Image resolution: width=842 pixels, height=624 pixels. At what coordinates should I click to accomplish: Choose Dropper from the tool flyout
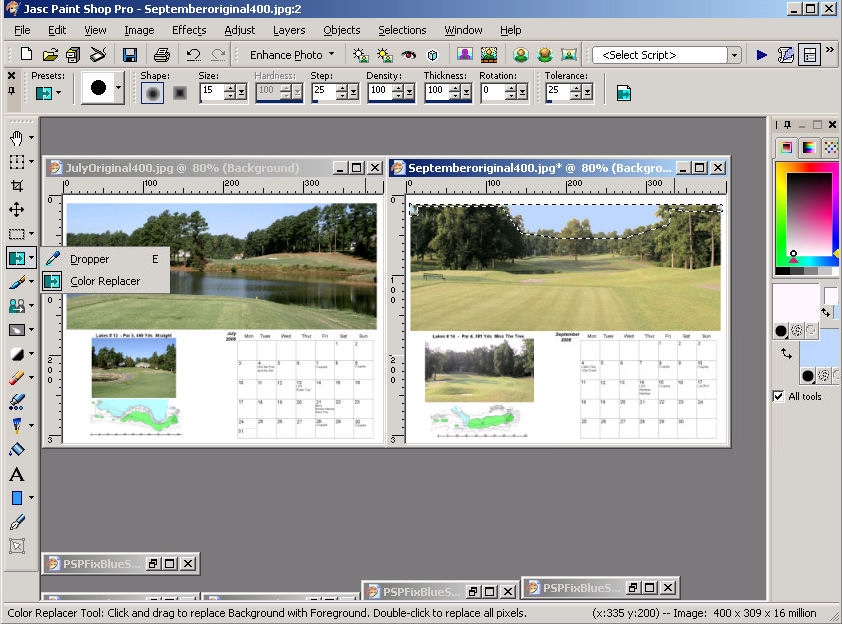89,259
